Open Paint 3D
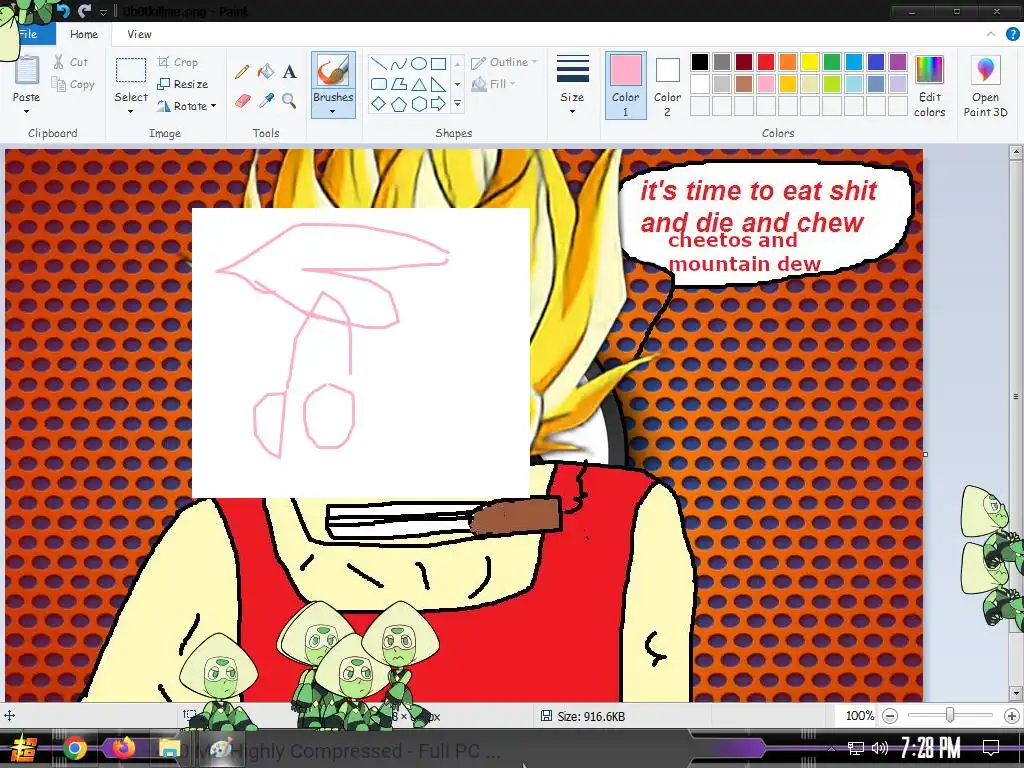 985,86
